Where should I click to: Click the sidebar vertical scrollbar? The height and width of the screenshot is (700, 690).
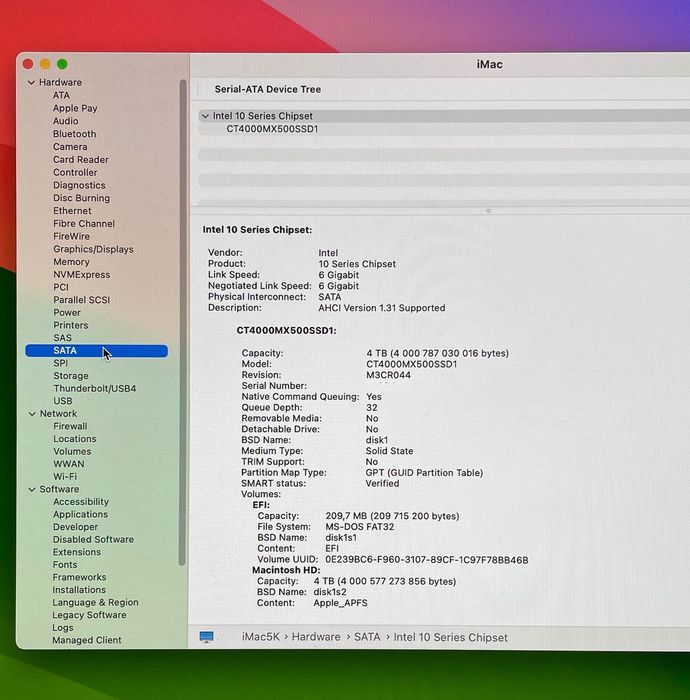click(182, 323)
